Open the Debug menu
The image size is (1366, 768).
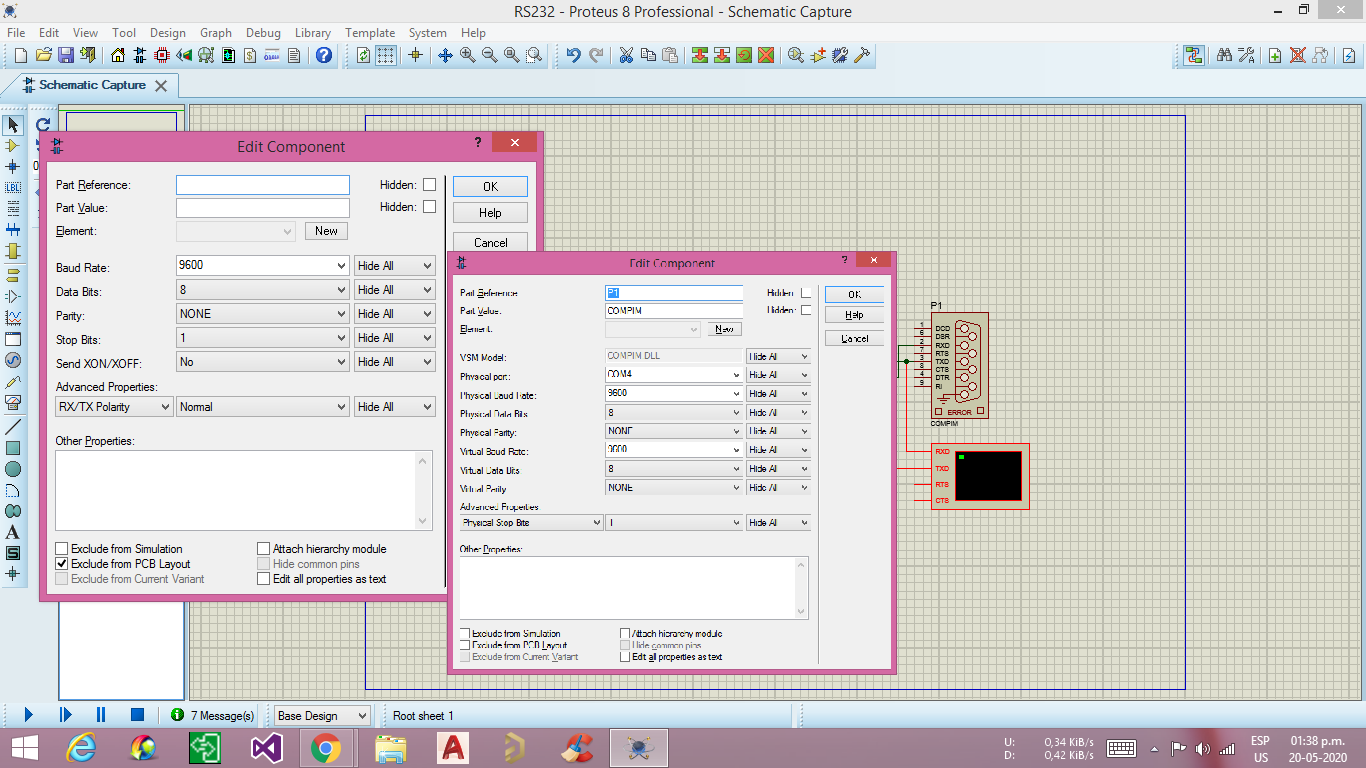point(263,33)
